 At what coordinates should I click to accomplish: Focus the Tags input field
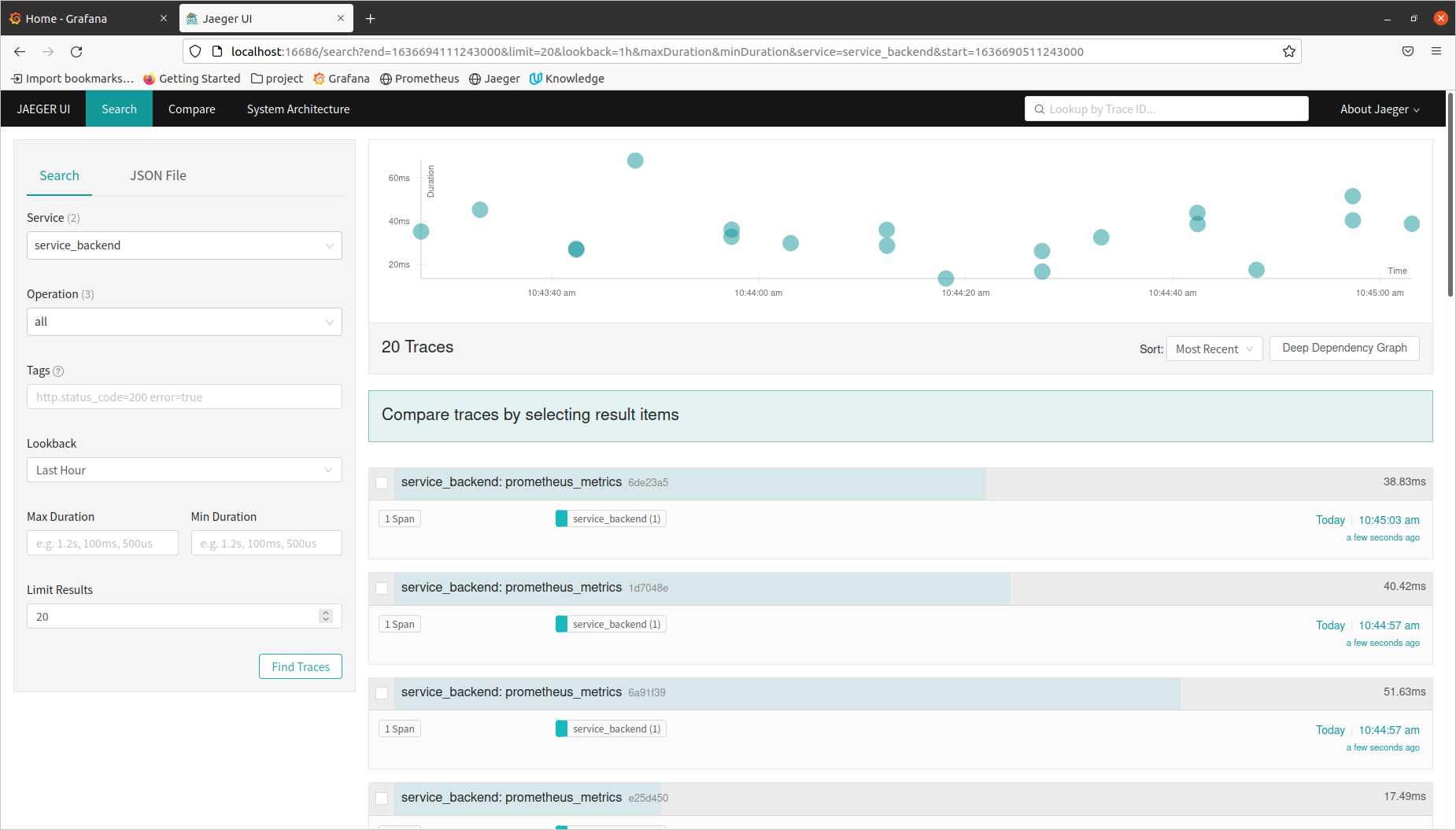pyautogui.click(x=184, y=397)
